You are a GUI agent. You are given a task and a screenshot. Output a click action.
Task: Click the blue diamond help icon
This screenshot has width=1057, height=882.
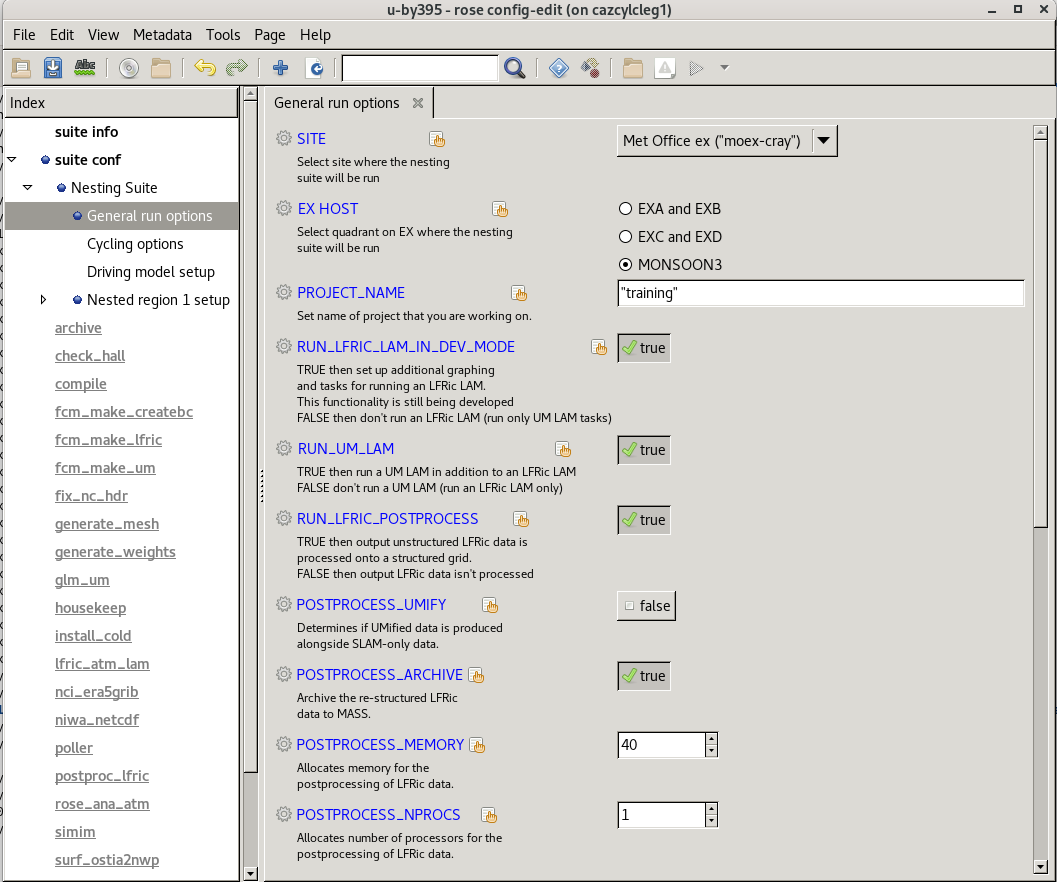pos(559,68)
